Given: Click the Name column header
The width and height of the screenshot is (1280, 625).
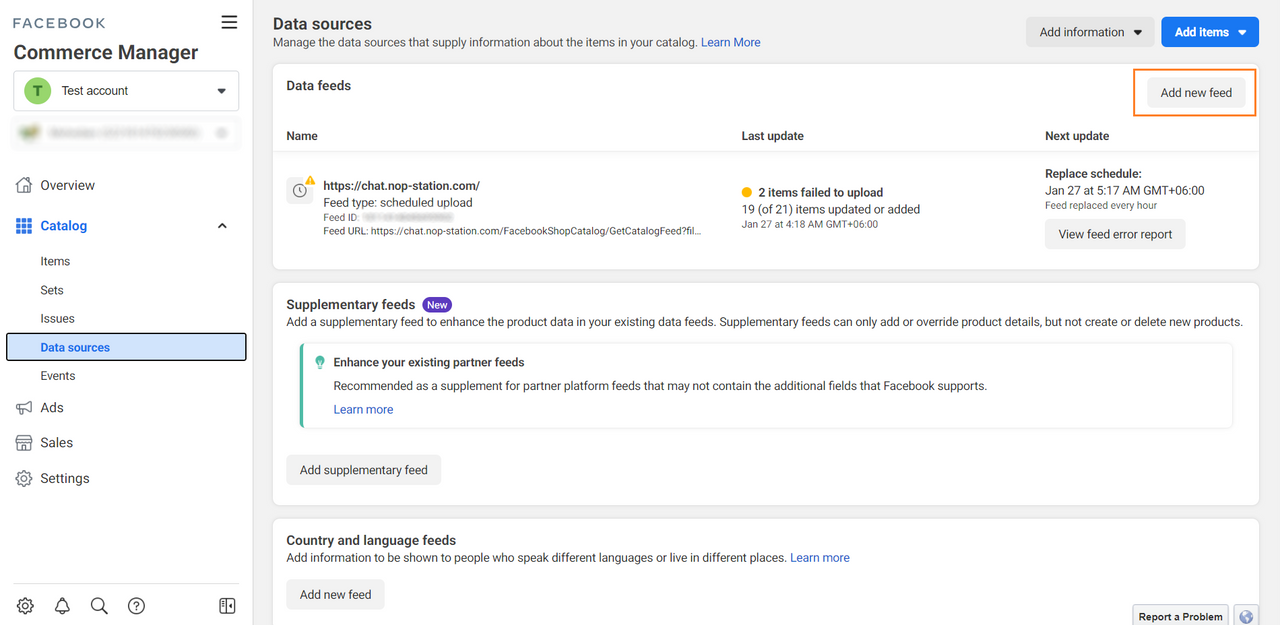Looking at the screenshot, I should pyautogui.click(x=302, y=136).
